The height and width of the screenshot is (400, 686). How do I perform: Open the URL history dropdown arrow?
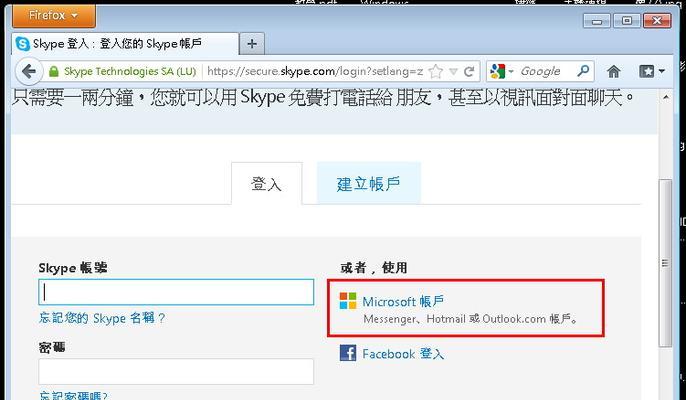point(453,71)
